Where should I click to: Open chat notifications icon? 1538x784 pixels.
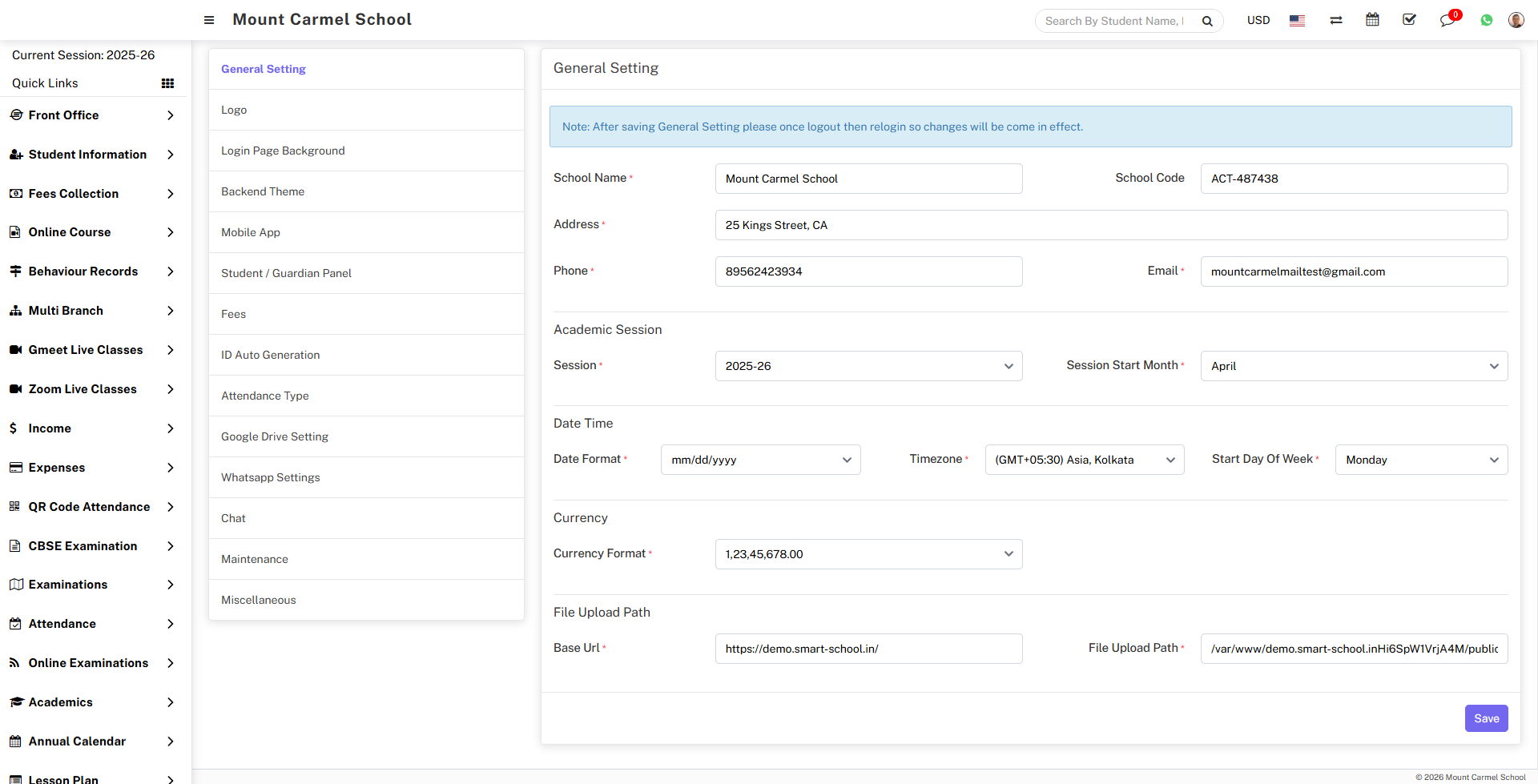tap(1447, 21)
